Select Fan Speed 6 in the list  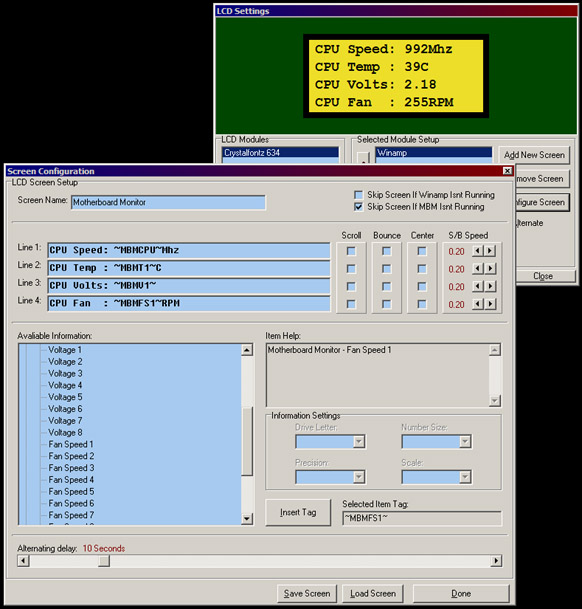[x=71, y=503]
